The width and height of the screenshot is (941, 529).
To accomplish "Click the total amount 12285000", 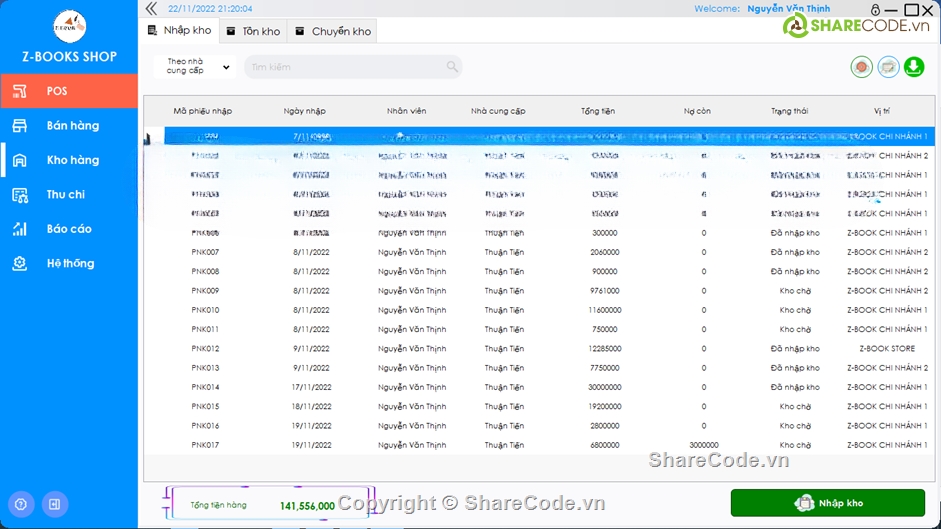I will [x=604, y=348].
